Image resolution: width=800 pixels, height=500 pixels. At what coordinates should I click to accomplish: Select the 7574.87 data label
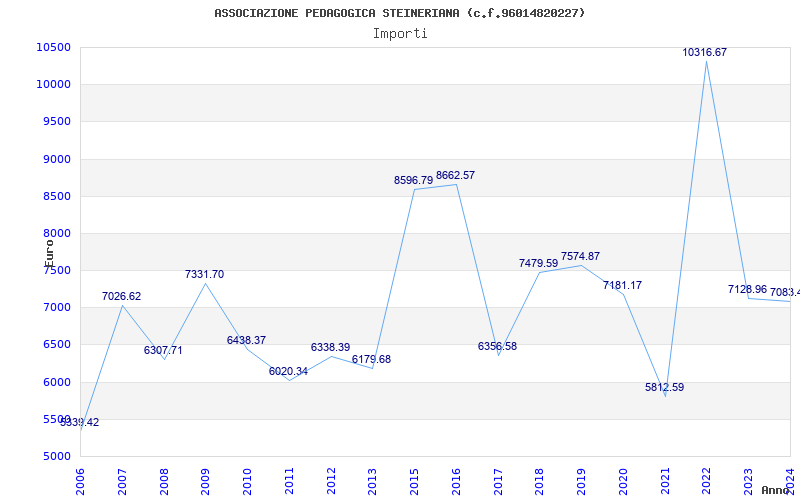pyautogui.click(x=580, y=256)
